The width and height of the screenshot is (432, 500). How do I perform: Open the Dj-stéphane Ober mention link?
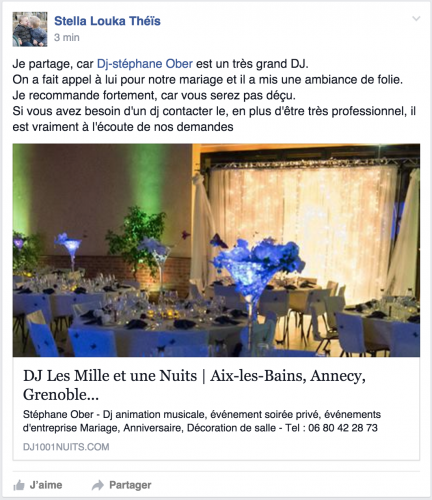145,64
